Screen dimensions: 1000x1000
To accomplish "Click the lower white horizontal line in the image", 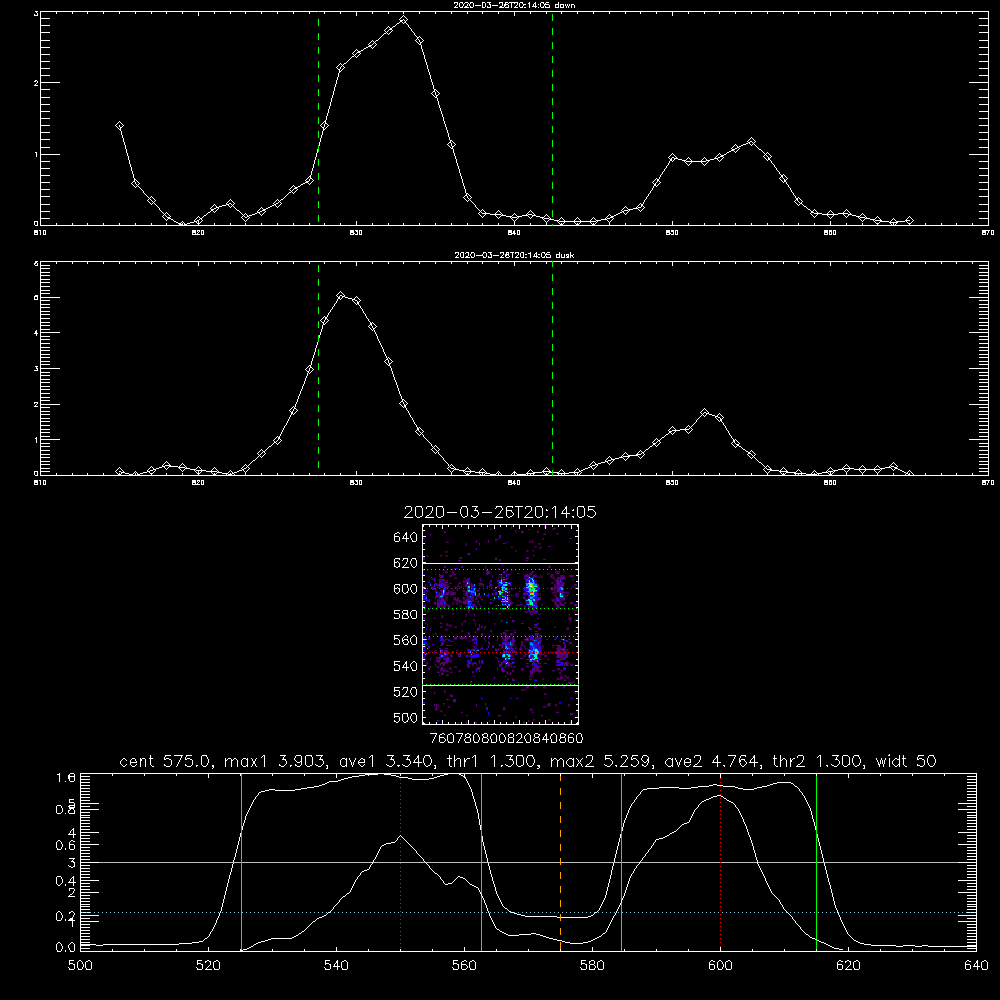I will (500, 685).
